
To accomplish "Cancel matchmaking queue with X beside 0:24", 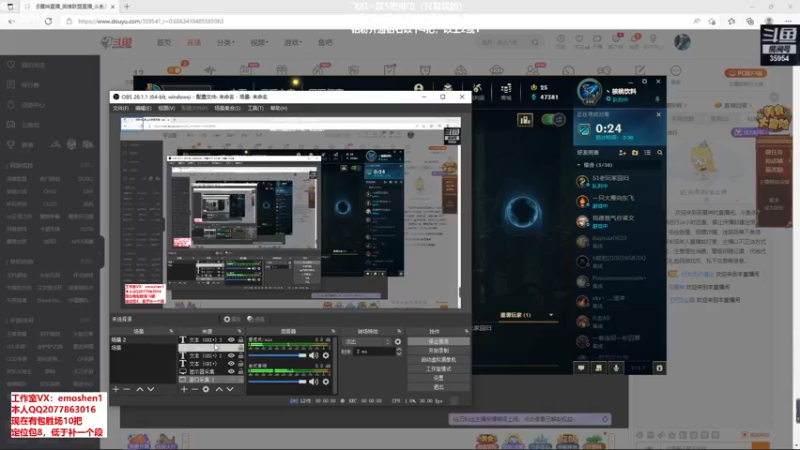I will point(658,115).
